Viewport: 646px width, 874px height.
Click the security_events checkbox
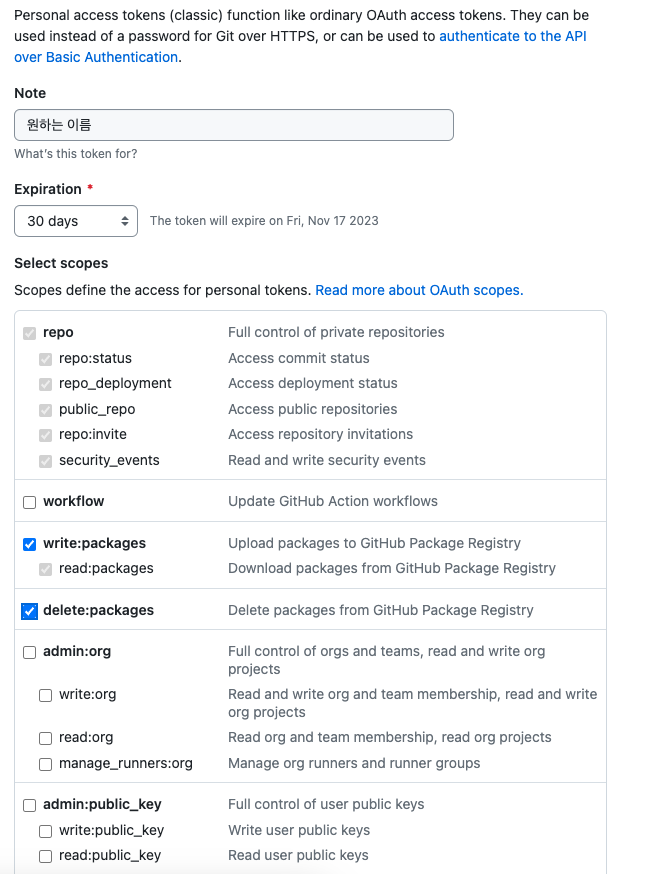(46, 462)
